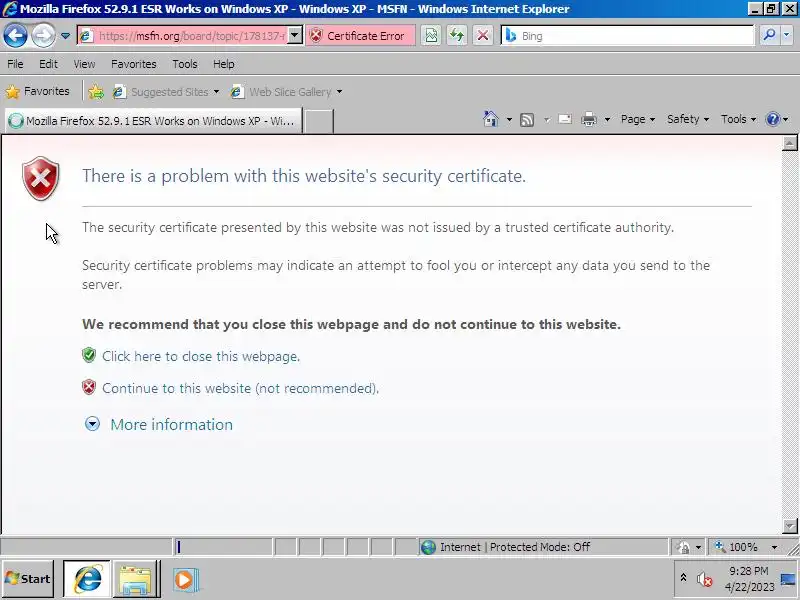This screenshot has height=600, width=800.
Task: Change zoom level at 100% button
Action: pyautogui.click(x=737, y=547)
